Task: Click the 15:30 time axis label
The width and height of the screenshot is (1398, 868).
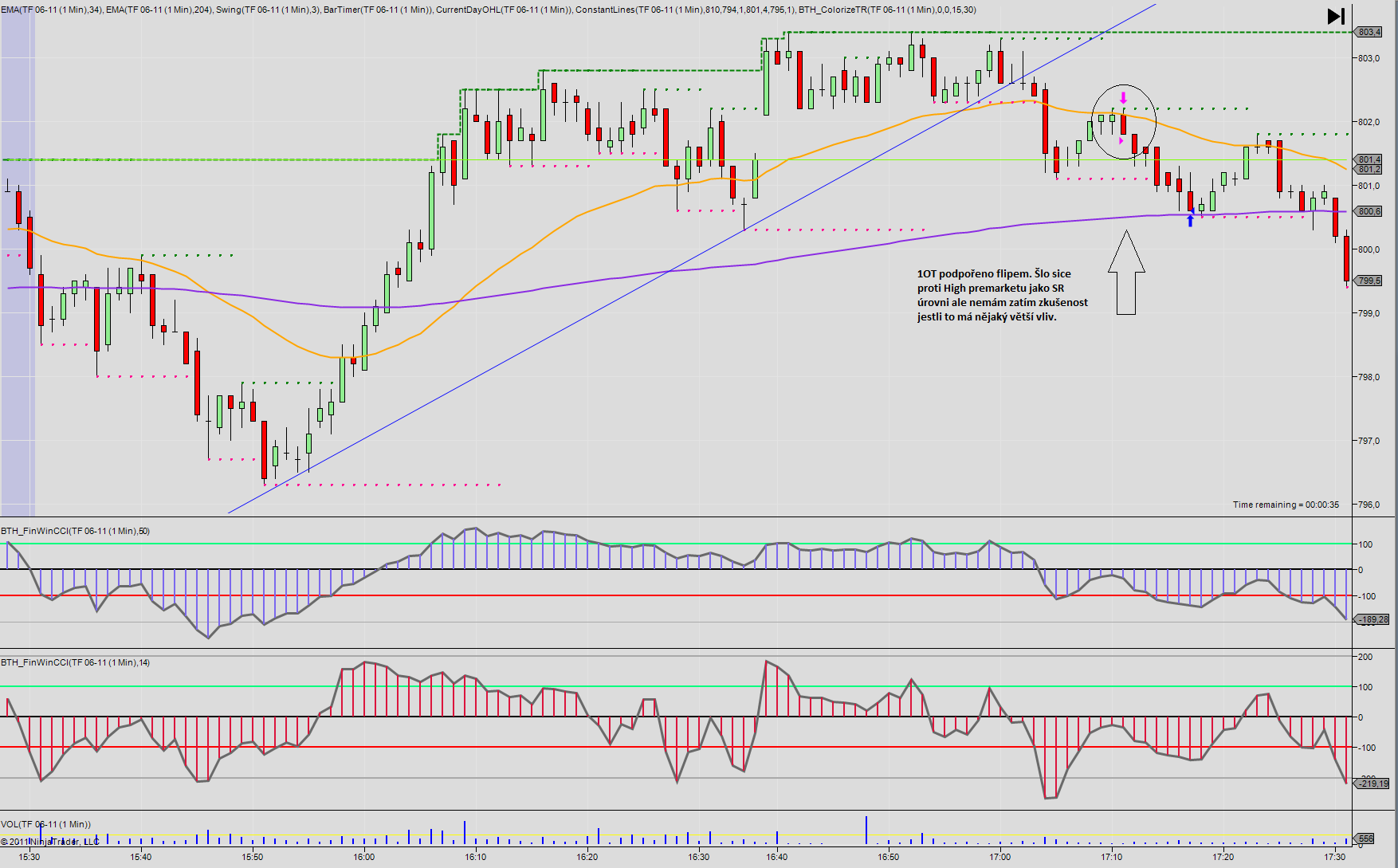Action: point(29,857)
